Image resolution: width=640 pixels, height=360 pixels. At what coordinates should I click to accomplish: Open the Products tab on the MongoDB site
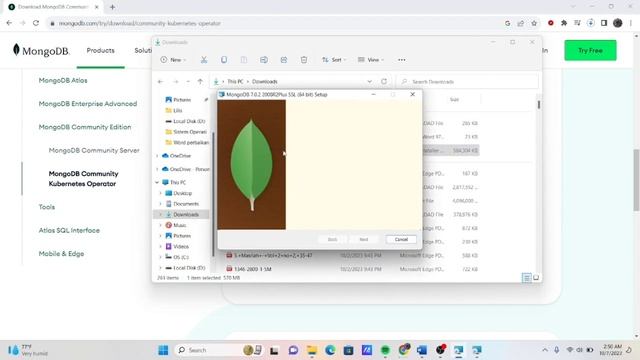(x=100, y=51)
